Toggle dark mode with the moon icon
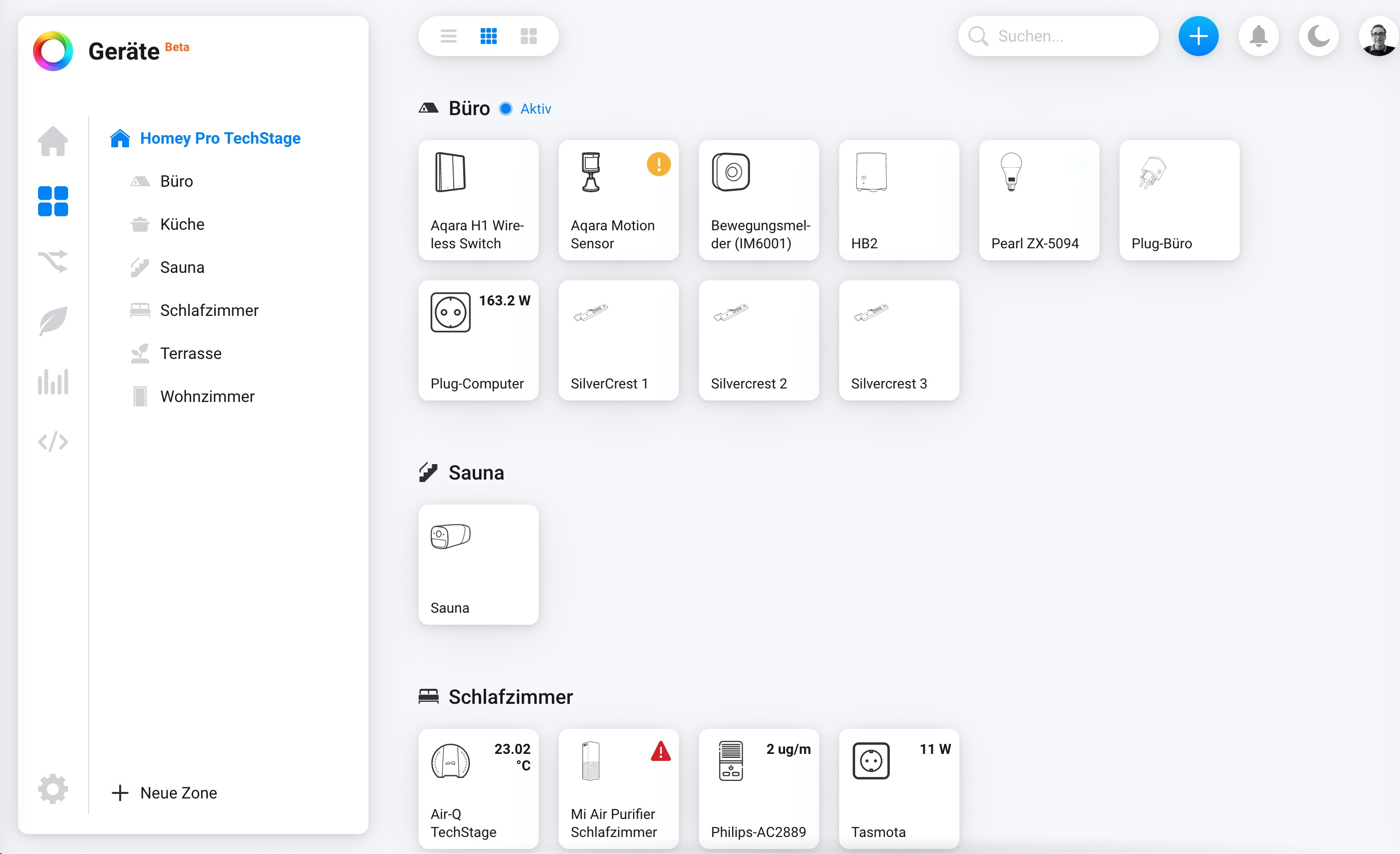The width and height of the screenshot is (1400, 854). [x=1318, y=37]
